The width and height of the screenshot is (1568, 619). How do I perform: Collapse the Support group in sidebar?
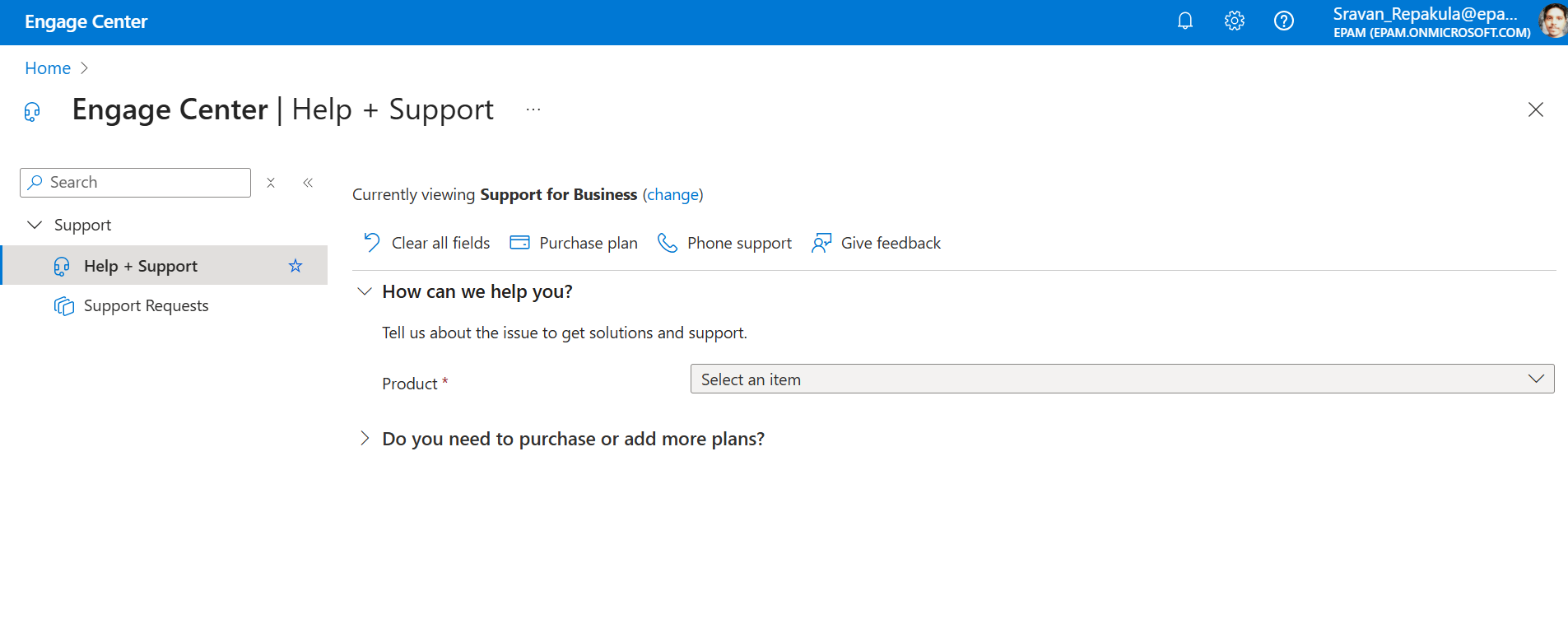coord(35,225)
